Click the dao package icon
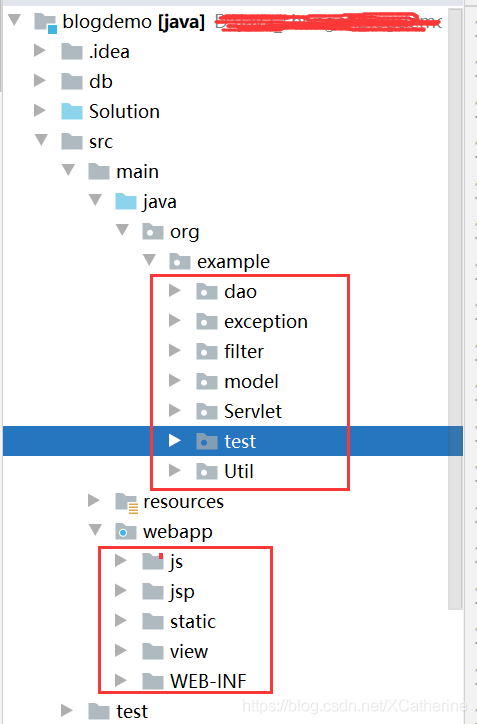This screenshot has width=477, height=724. [x=206, y=291]
